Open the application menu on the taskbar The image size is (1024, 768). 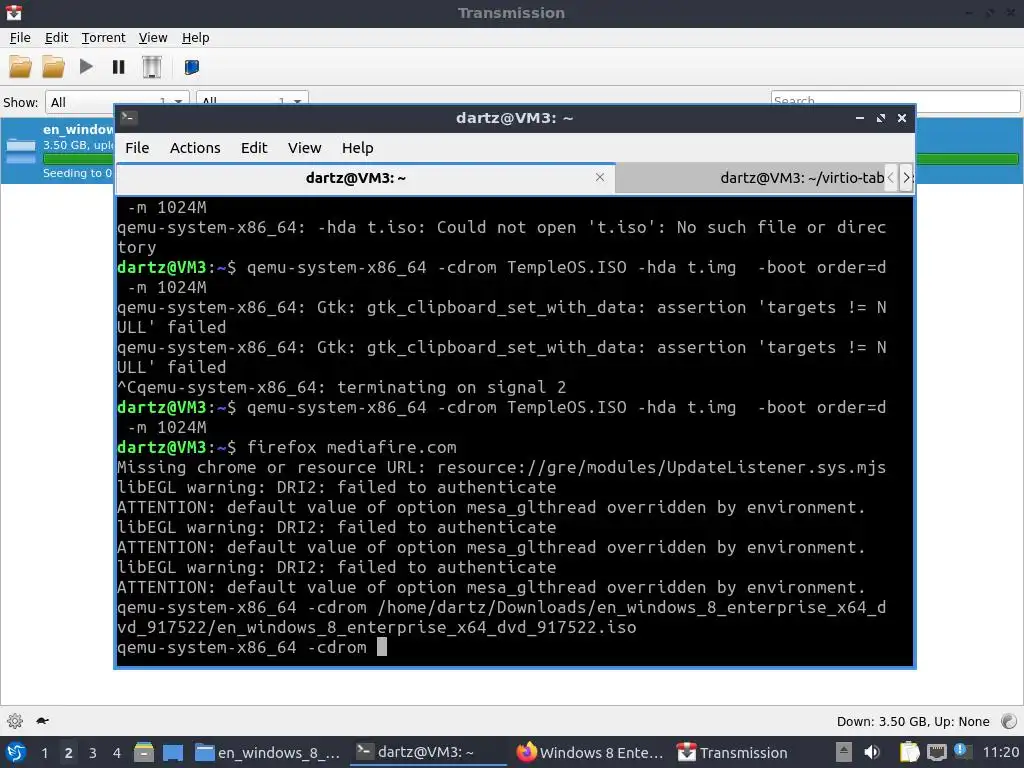(16, 752)
